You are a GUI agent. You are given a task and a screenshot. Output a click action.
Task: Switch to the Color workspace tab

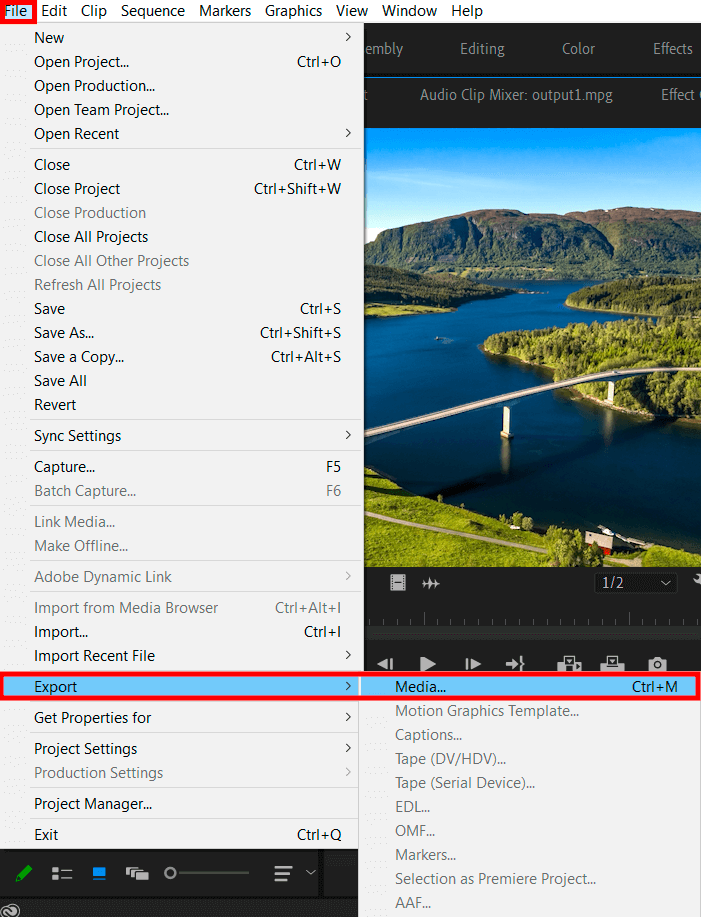point(578,49)
